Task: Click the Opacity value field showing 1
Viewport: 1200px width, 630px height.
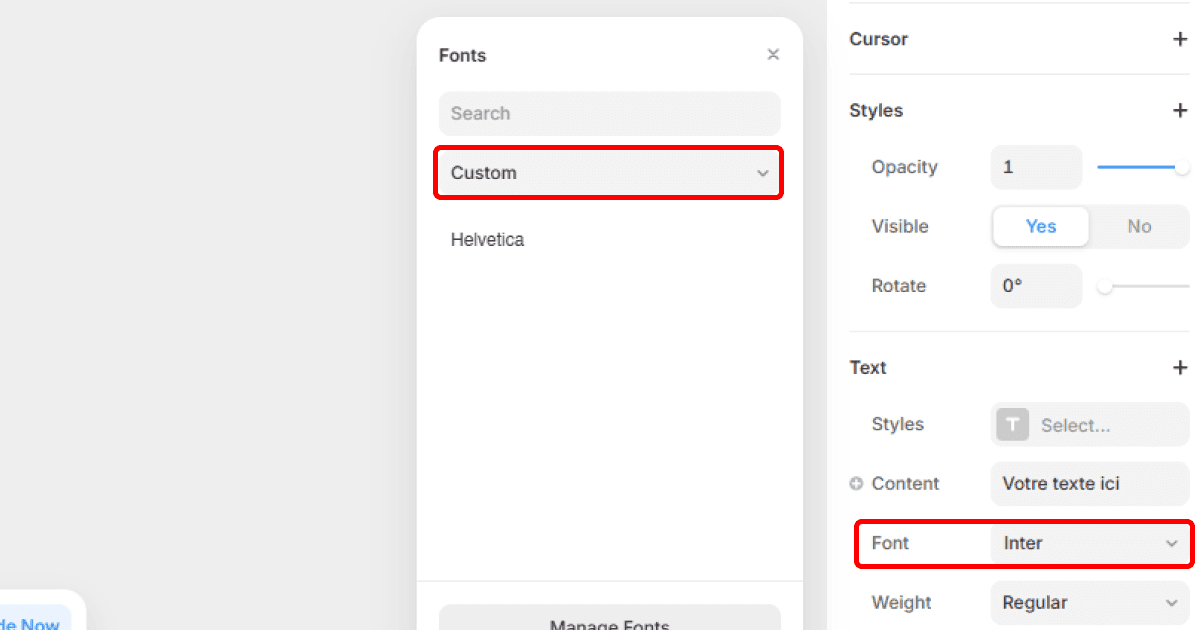Action: (x=1036, y=167)
